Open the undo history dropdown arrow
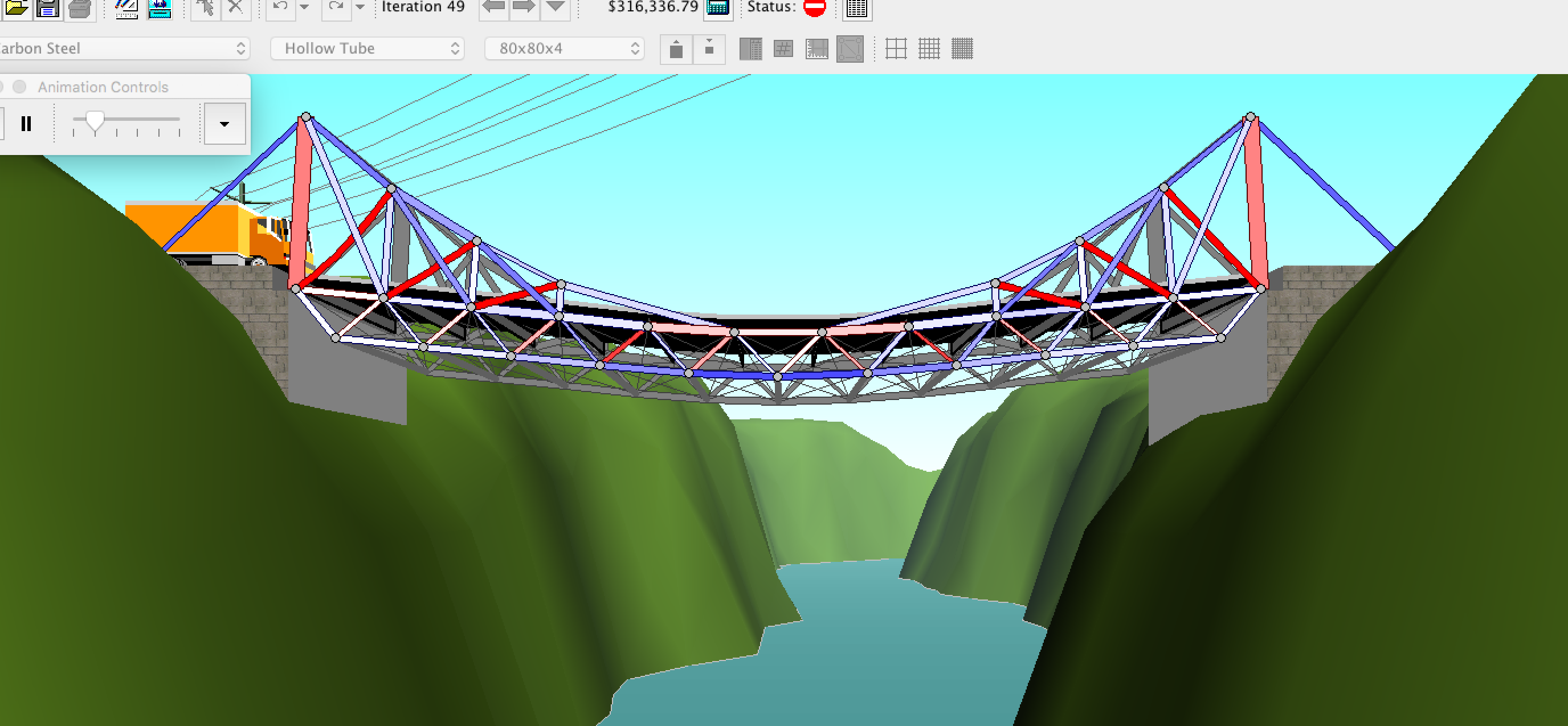1568x726 pixels. (304, 7)
